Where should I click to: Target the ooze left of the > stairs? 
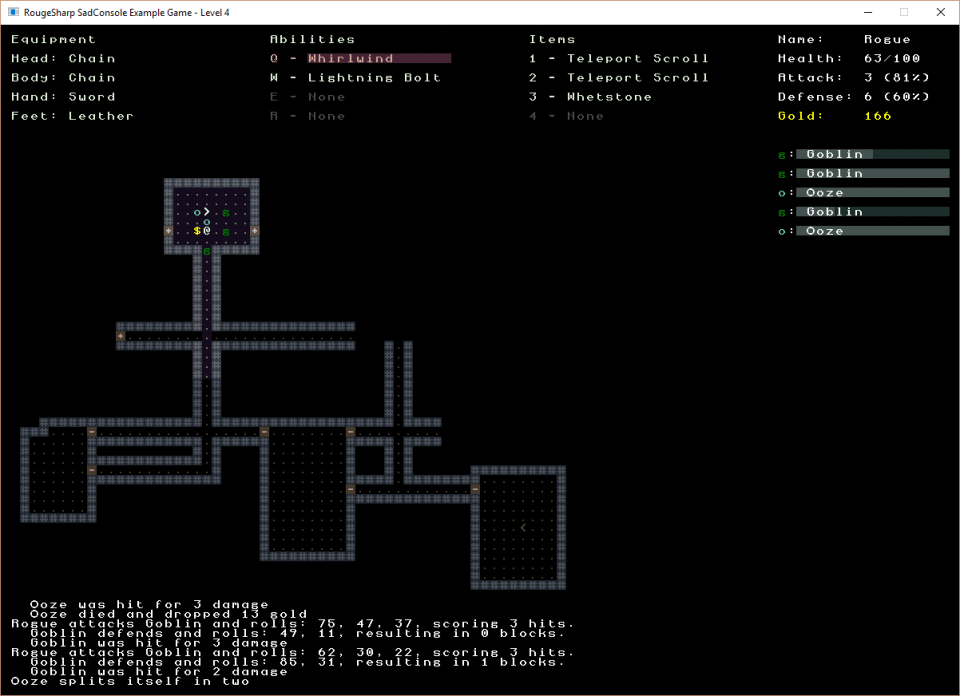tap(197, 212)
